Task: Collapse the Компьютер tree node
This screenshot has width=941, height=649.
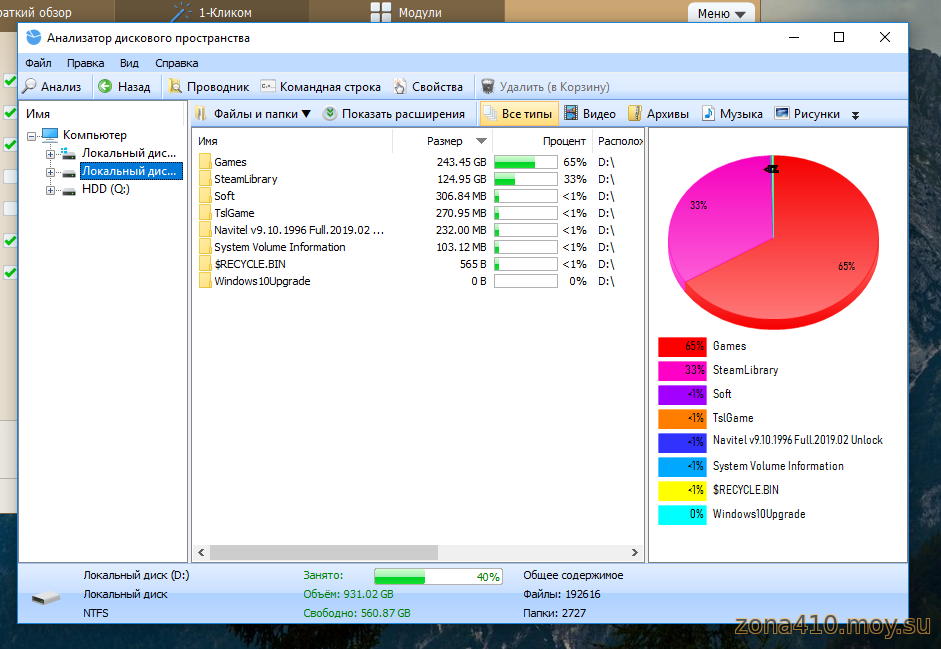Action: pyautogui.click(x=32, y=135)
